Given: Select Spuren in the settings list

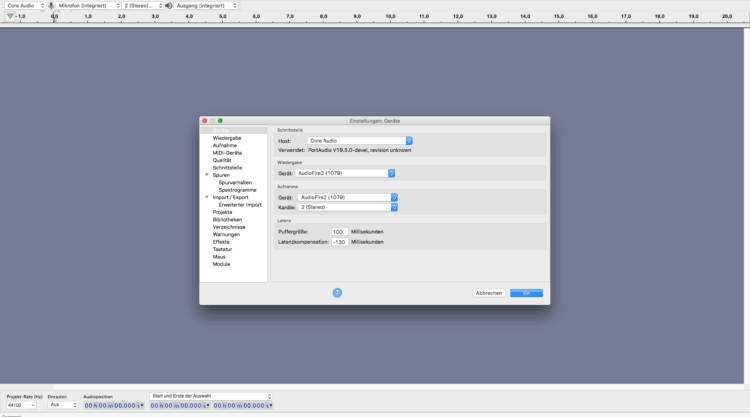Looking at the screenshot, I should tap(221, 175).
